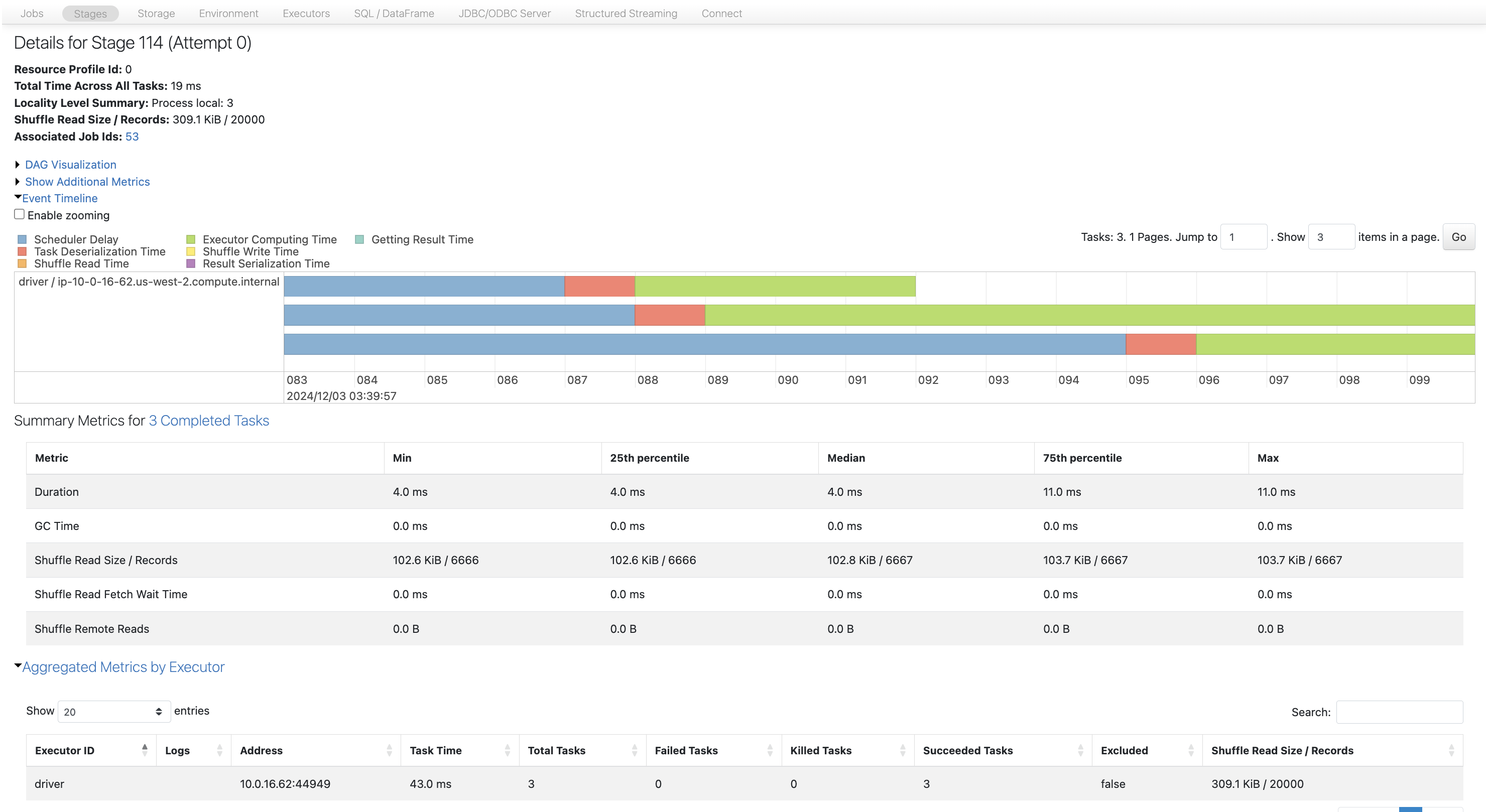Click sort arrows on Logs column
The width and height of the screenshot is (1486, 812).
(x=219, y=750)
